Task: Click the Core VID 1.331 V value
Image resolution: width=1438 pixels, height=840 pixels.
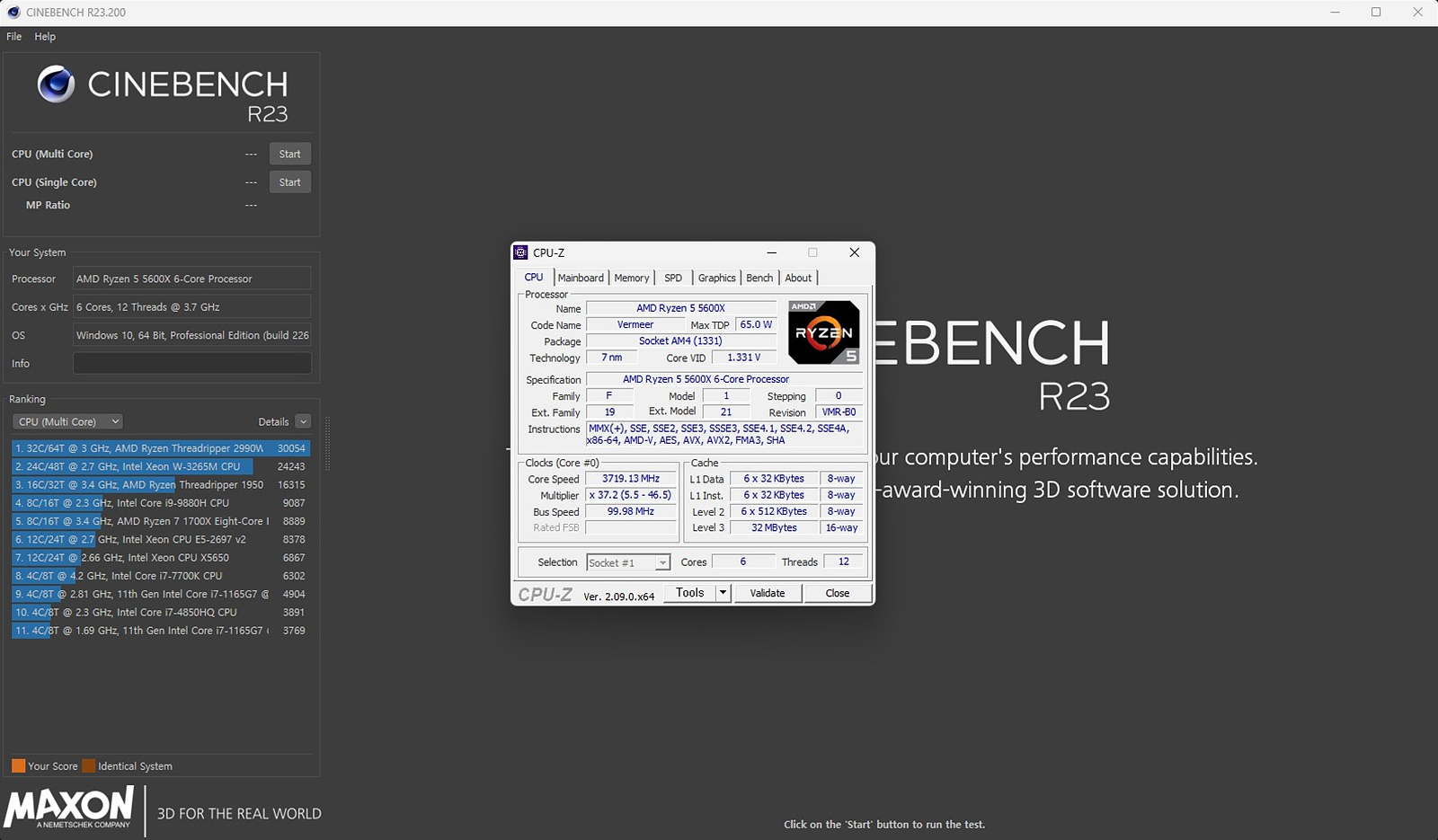Action: (743, 358)
